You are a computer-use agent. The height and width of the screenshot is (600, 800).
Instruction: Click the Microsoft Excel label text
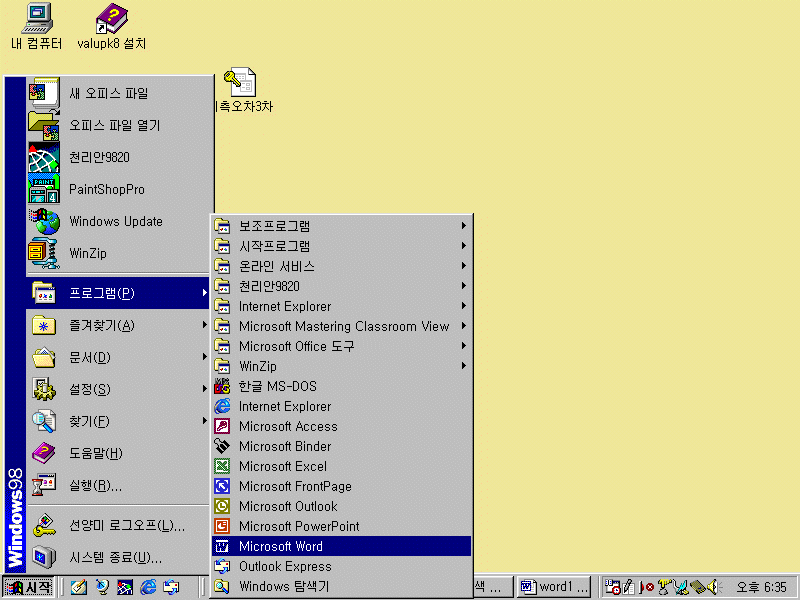coord(283,466)
